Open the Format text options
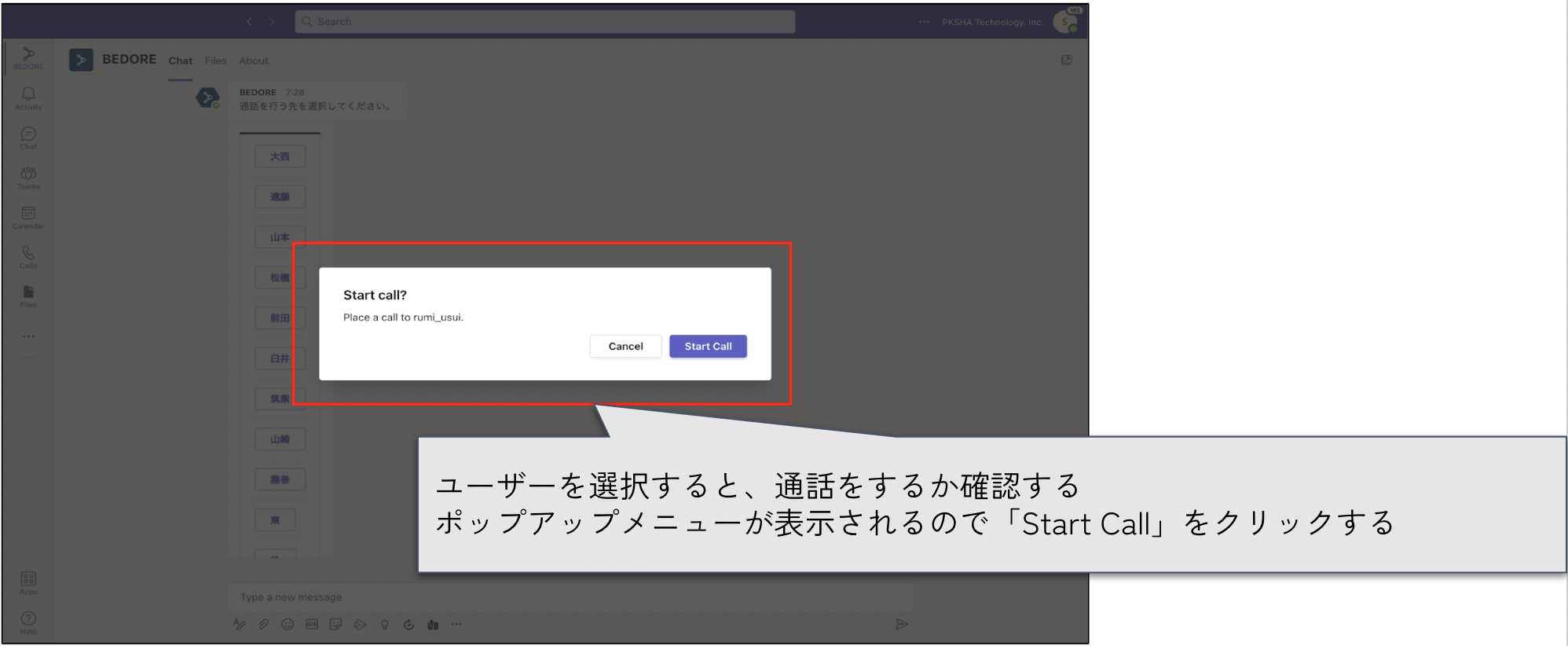1568x646 pixels. [x=240, y=625]
